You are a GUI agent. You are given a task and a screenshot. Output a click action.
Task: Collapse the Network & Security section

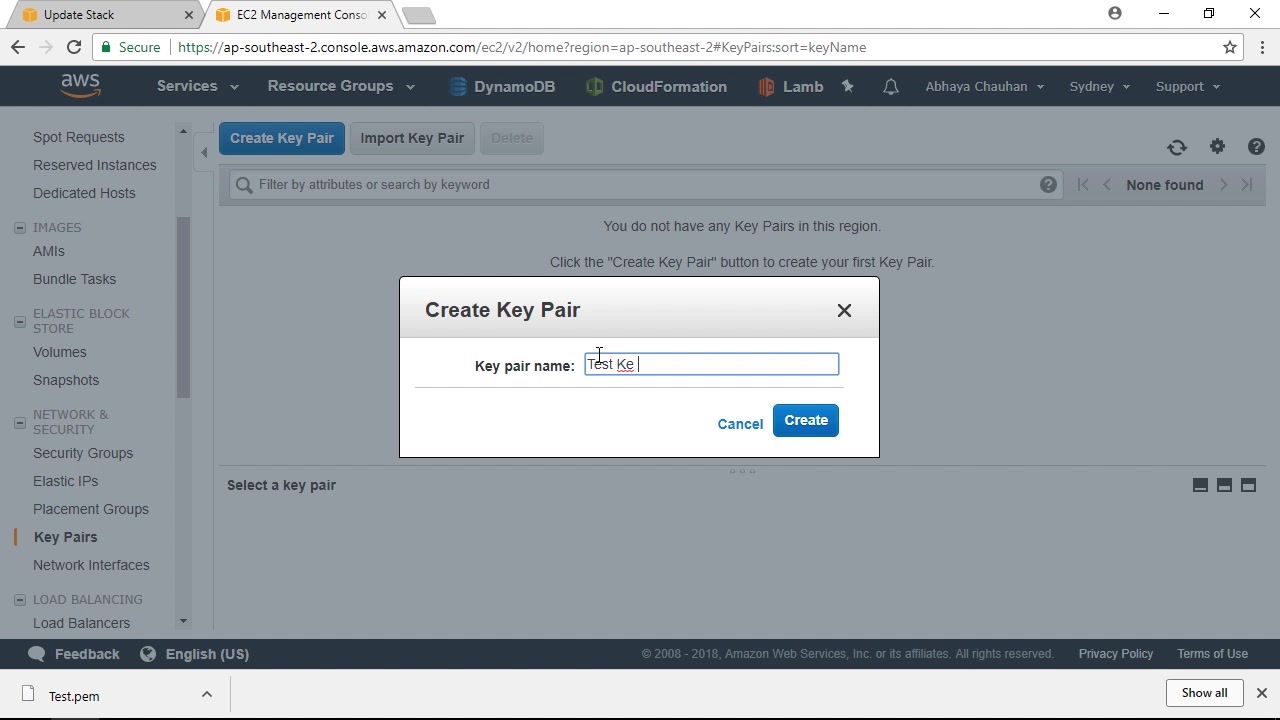(20, 422)
